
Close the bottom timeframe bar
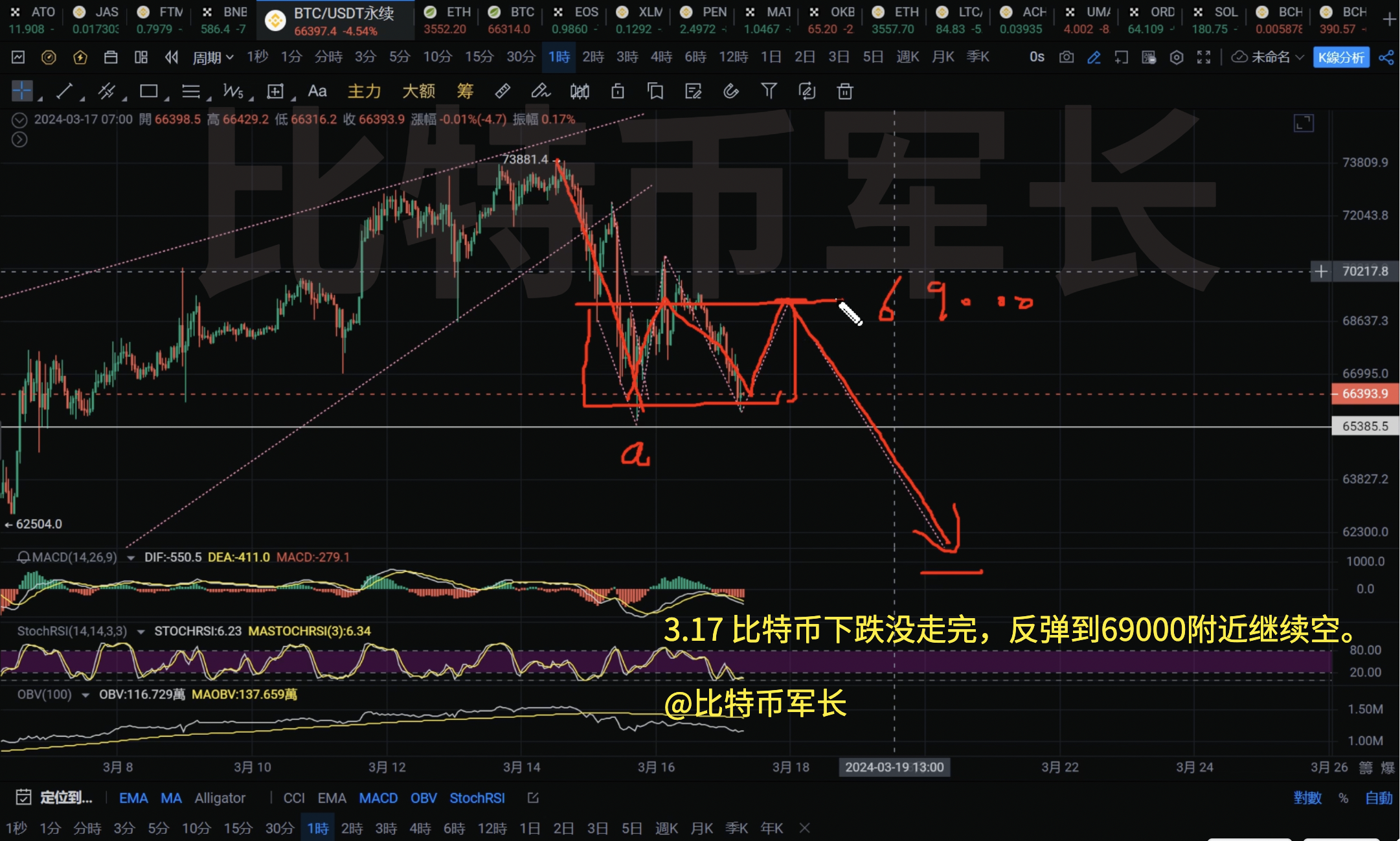tap(804, 828)
